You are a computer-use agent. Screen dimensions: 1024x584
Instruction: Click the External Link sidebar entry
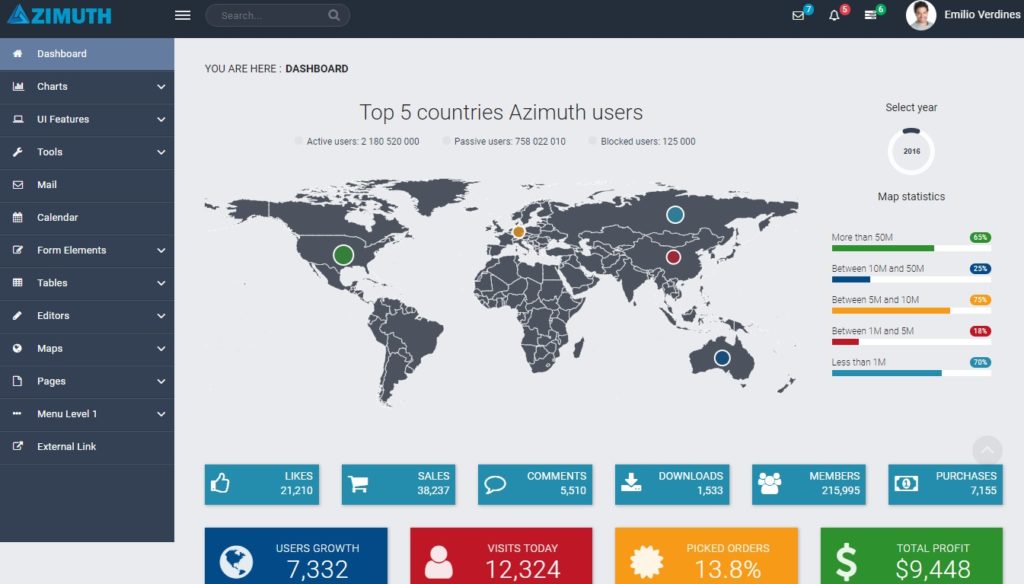[x=87, y=446]
